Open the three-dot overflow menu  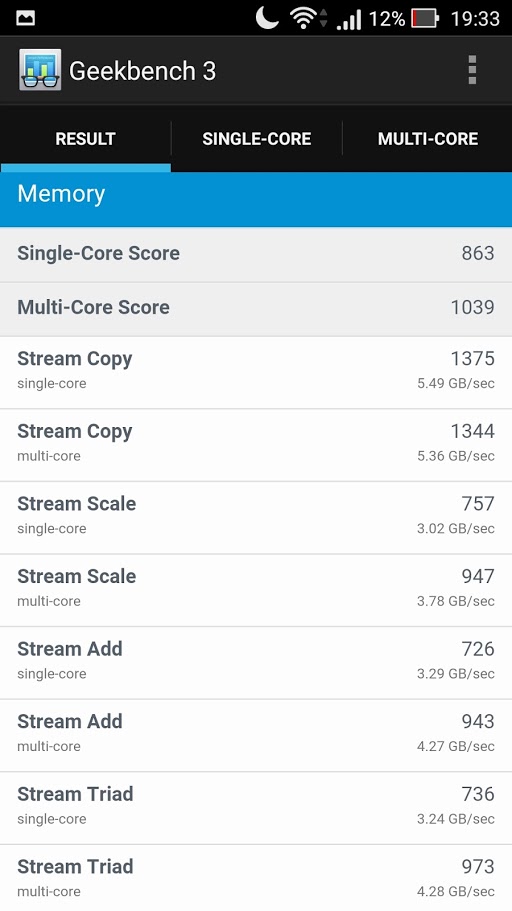[472, 70]
